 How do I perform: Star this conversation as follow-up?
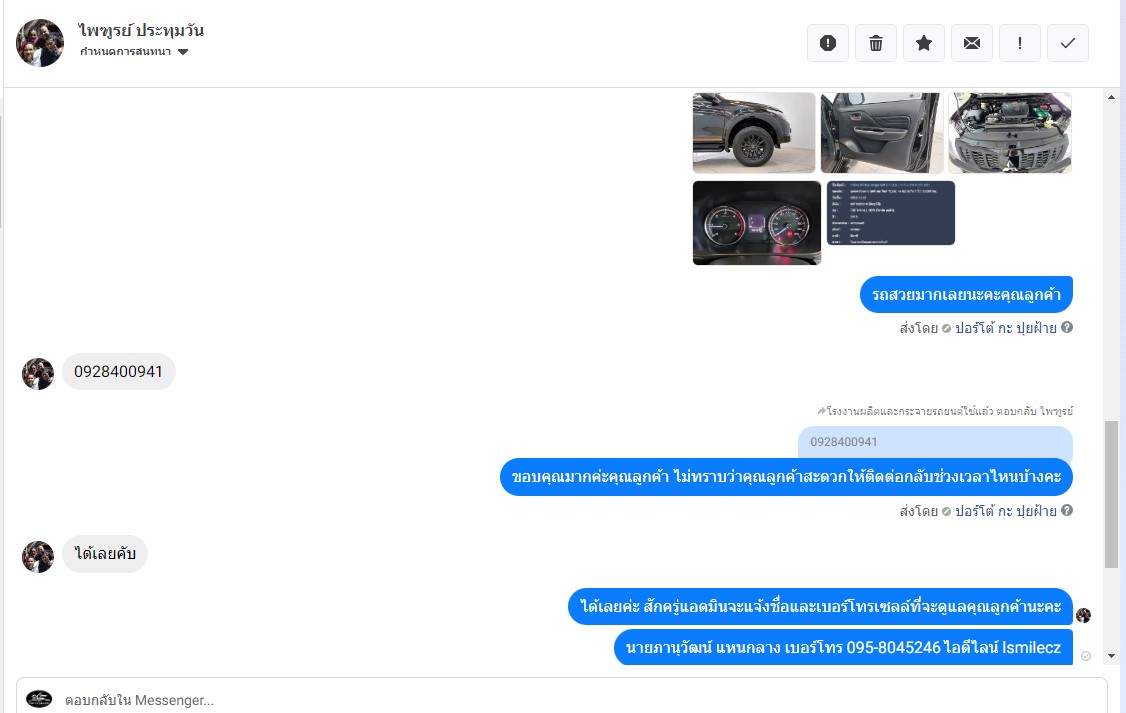pyautogui.click(x=923, y=43)
